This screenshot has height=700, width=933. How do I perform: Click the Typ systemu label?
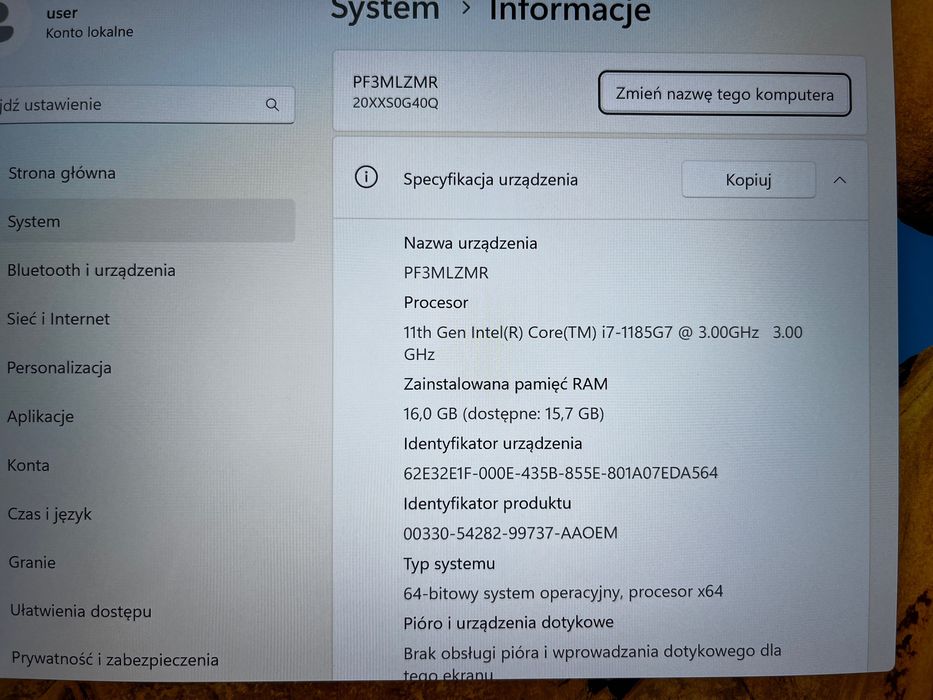pos(449,563)
